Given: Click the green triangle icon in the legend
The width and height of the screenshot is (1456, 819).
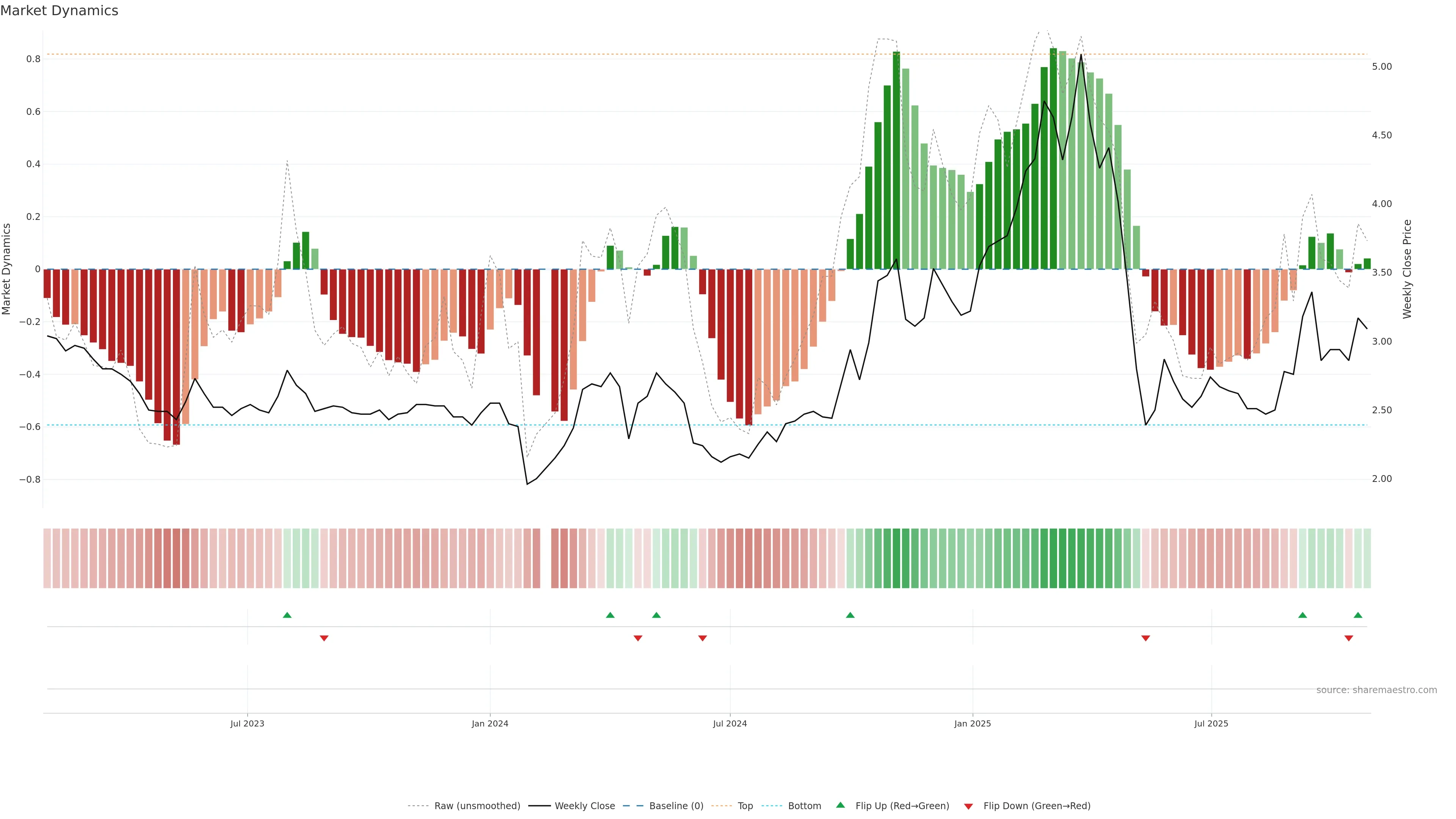Looking at the screenshot, I should pyautogui.click(x=841, y=805).
